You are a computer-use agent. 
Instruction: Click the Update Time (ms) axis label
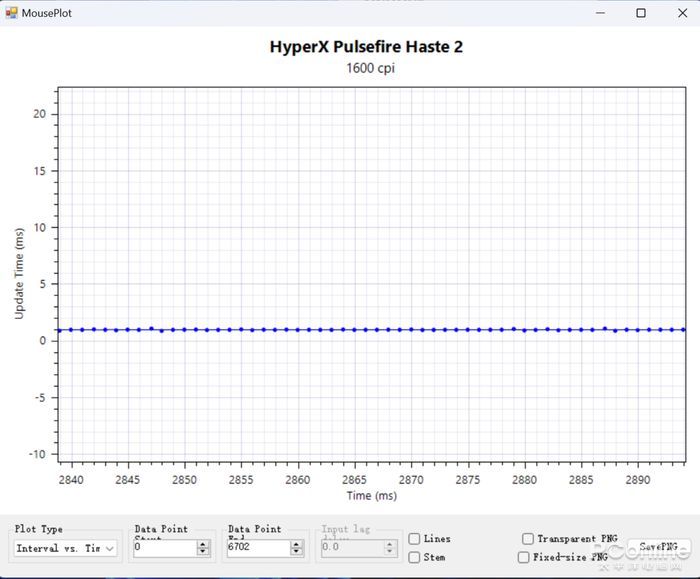coord(19,274)
